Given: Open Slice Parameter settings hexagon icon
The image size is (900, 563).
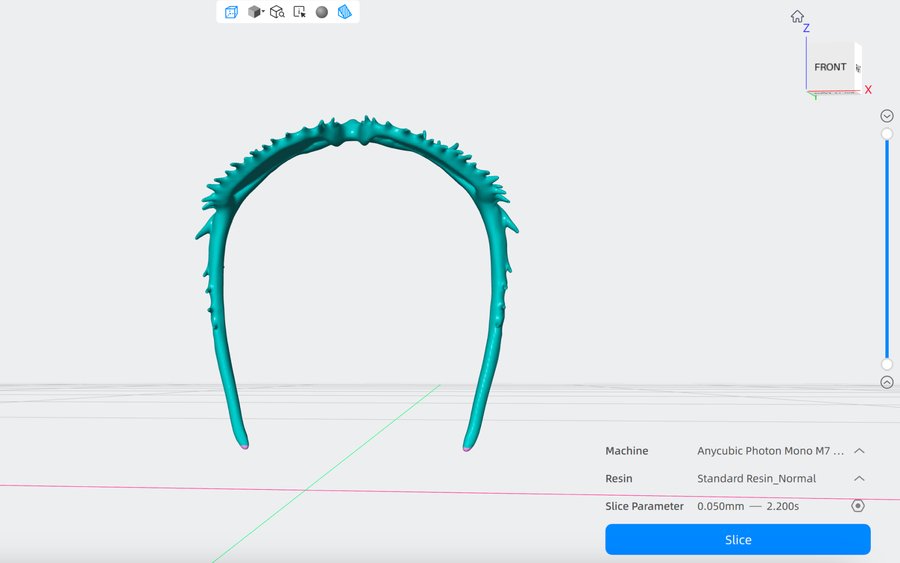Looking at the screenshot, I should click(858, 506).
